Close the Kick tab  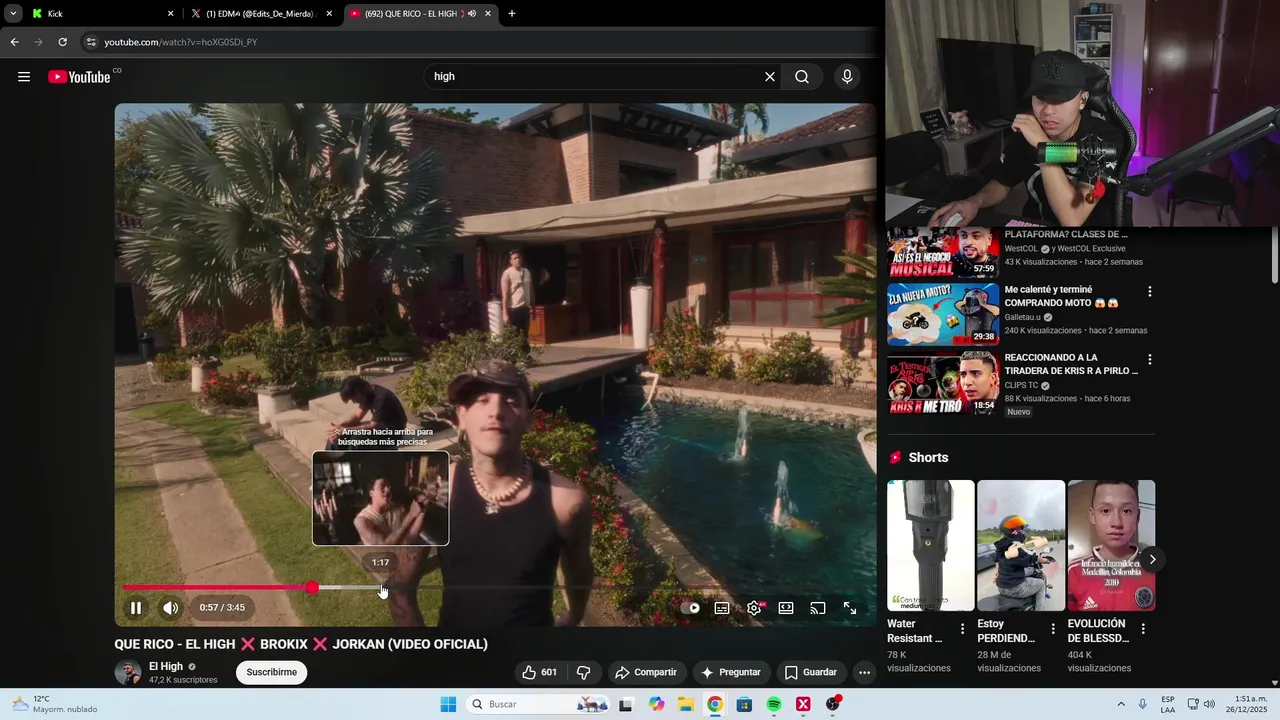click(x=170, y=14)
